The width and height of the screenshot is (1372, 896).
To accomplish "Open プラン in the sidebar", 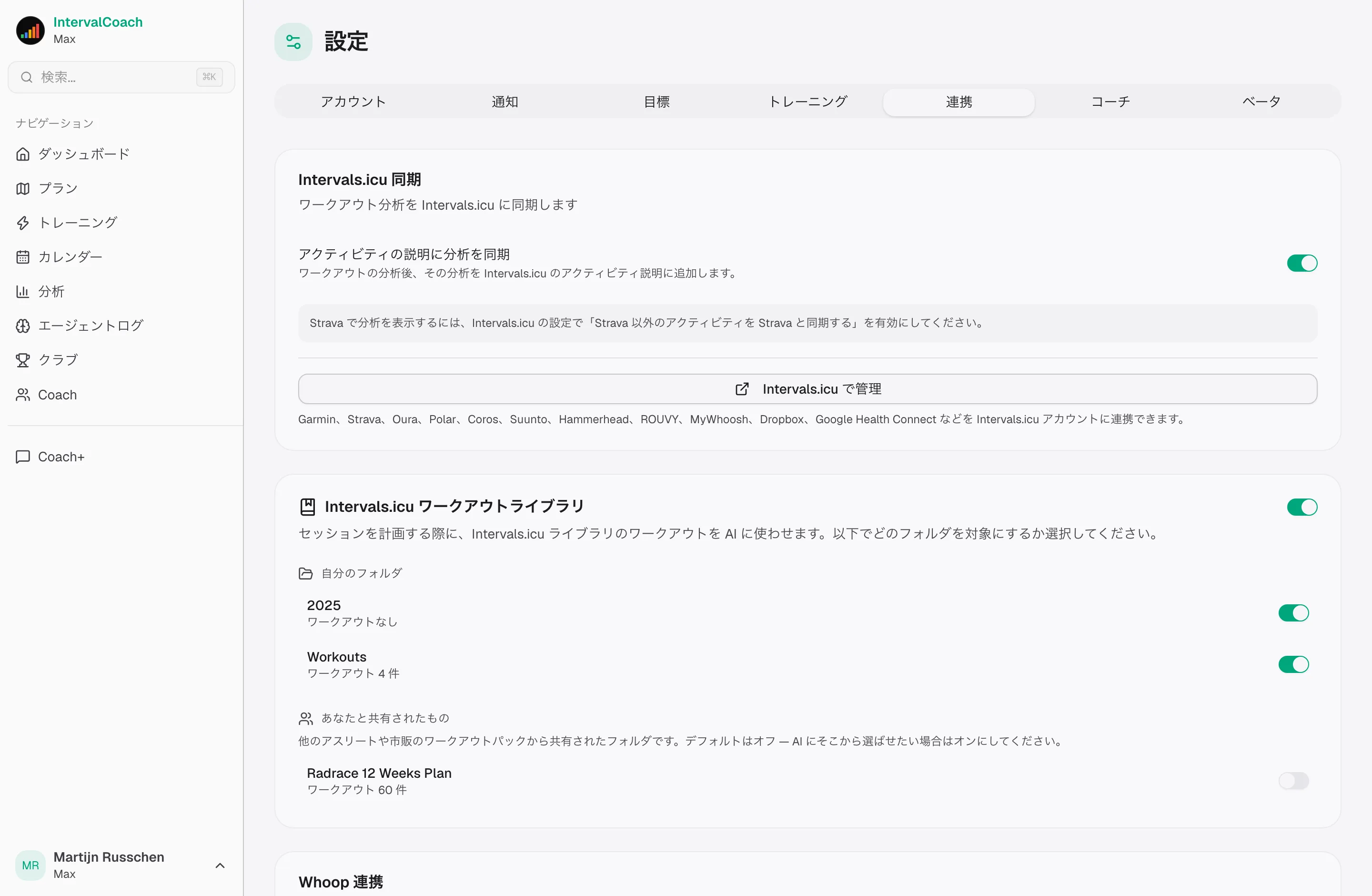I will [x=122, y=189].
